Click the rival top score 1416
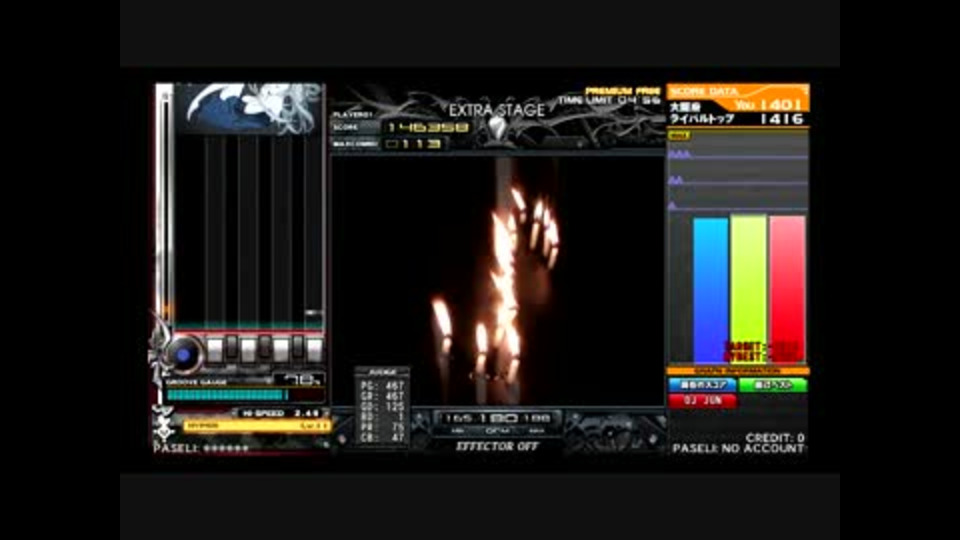Viewport: 960px width, 540px height. tap(781, 119)
